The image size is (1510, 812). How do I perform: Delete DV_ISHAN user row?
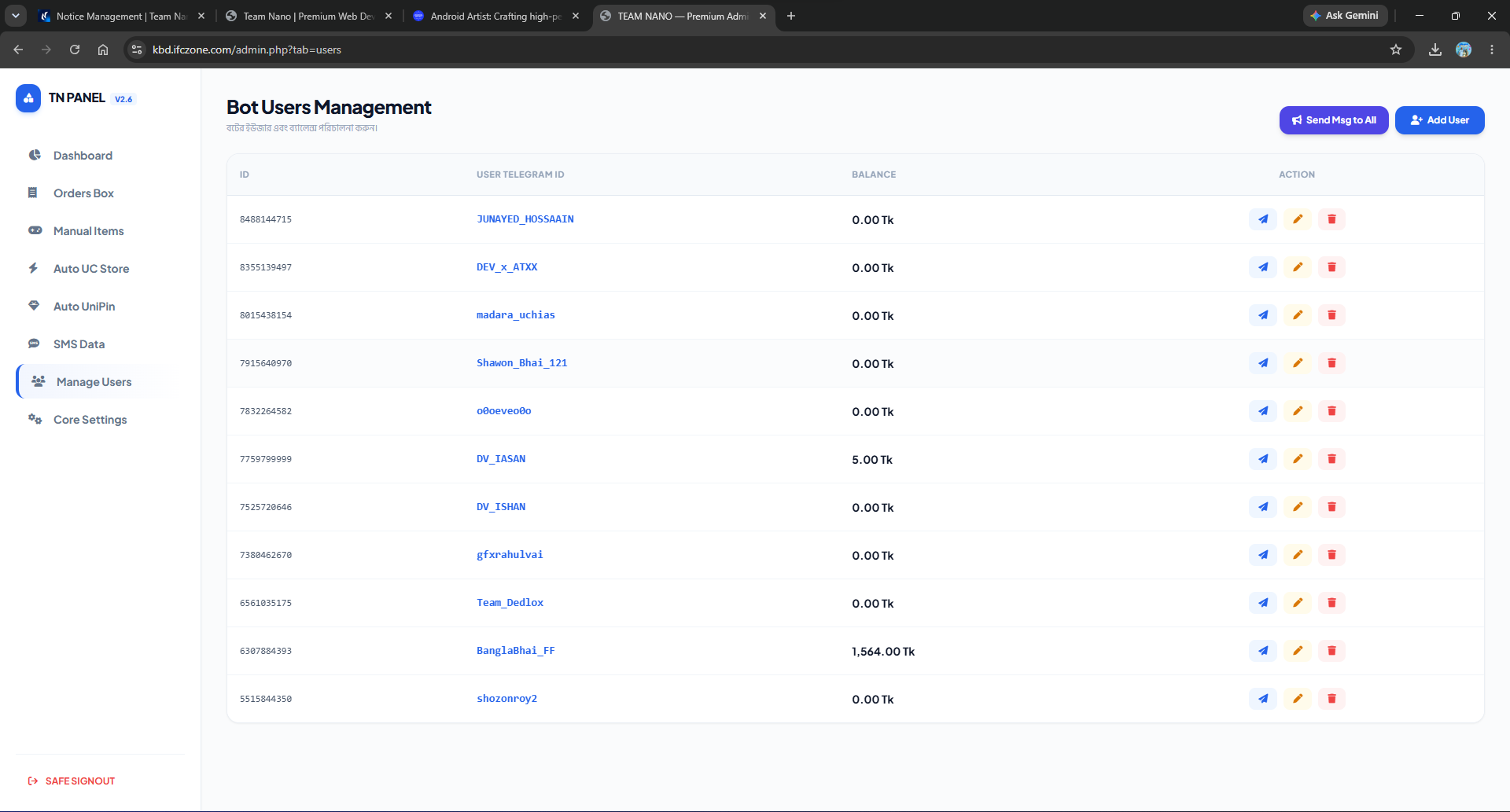coord(1331,507)
